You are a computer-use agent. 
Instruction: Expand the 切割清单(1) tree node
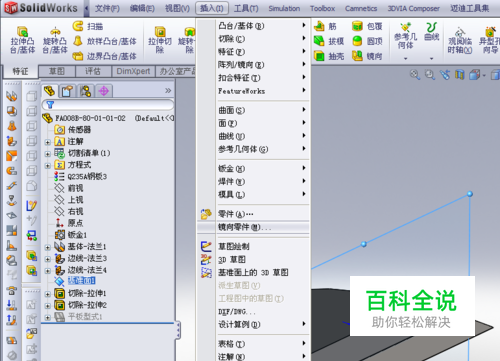point(48,154)
